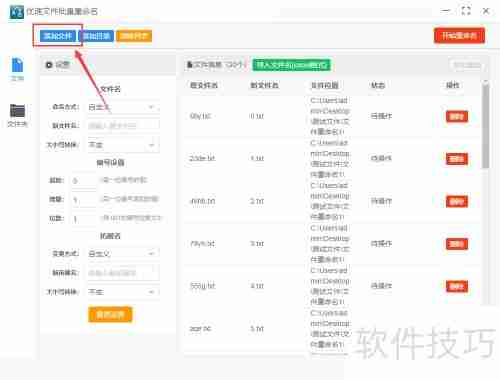Click the 添加目录 button
The width and height of the screenshot is (500, 380).
pos(96,36)
